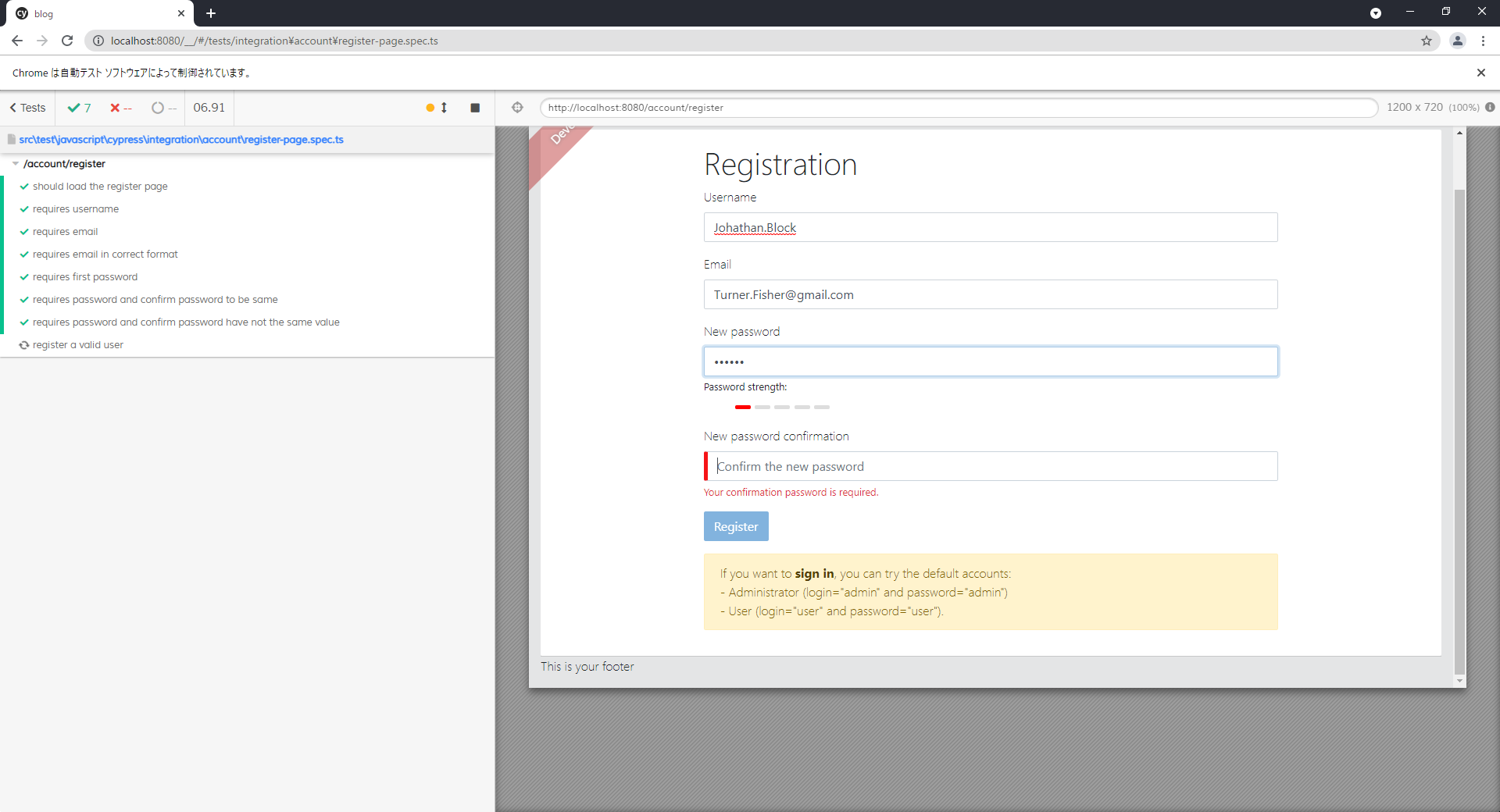Go back to Tests list
Viewport: 1500px width, 812px height.
point(27,108)
